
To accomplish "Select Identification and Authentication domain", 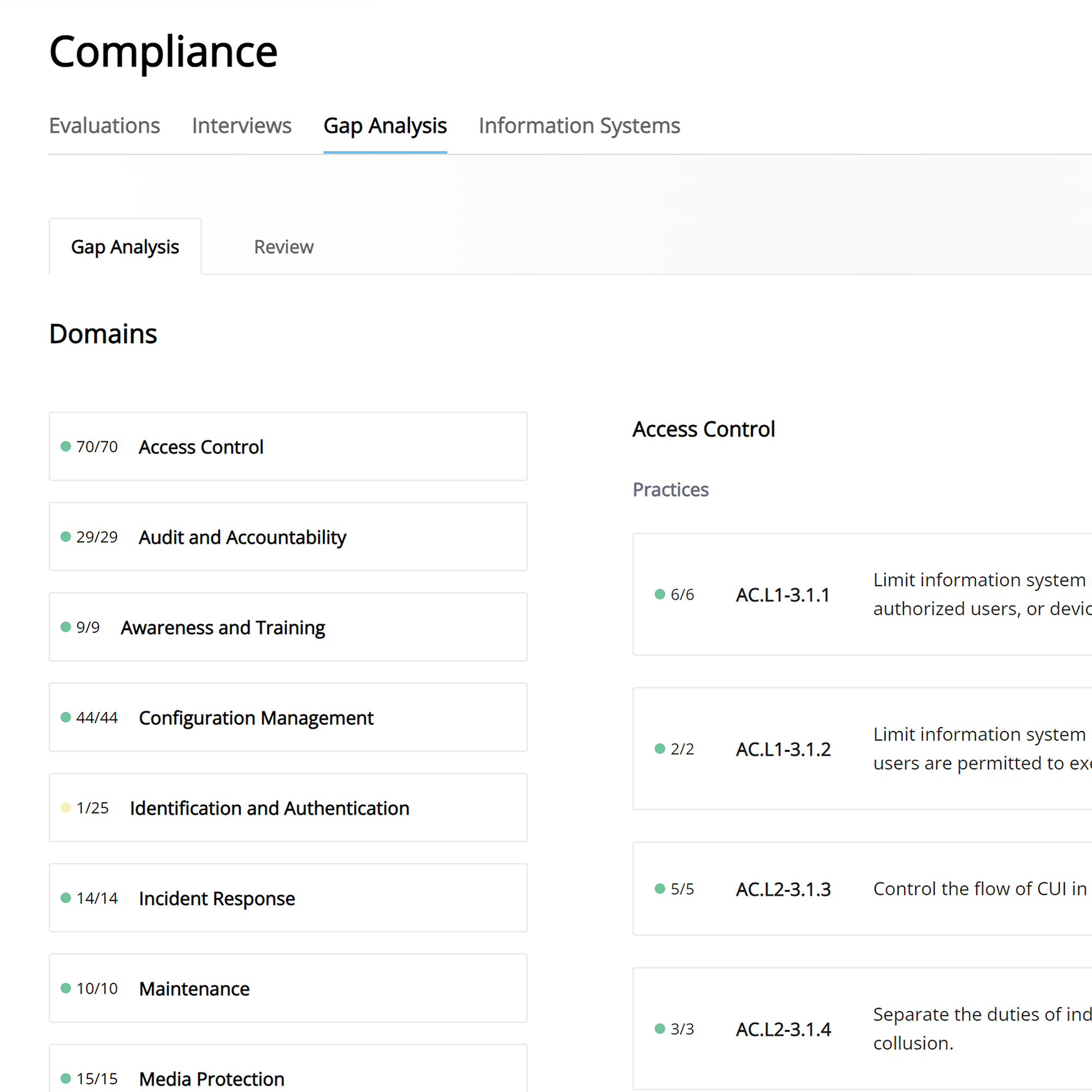I will 288,808.
